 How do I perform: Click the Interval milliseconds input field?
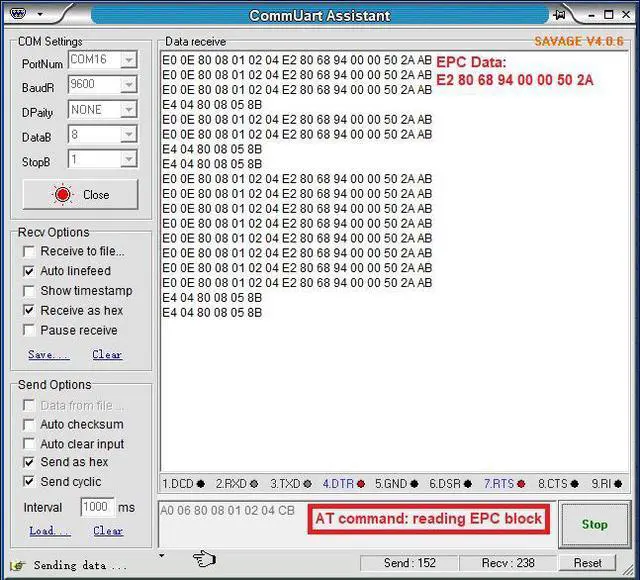point(97,507)
